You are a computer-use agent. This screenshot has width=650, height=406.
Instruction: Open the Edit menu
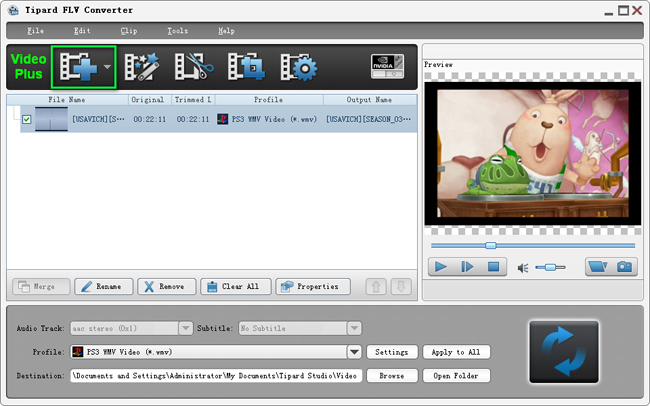pyautogui.click(x=82, y=31)
